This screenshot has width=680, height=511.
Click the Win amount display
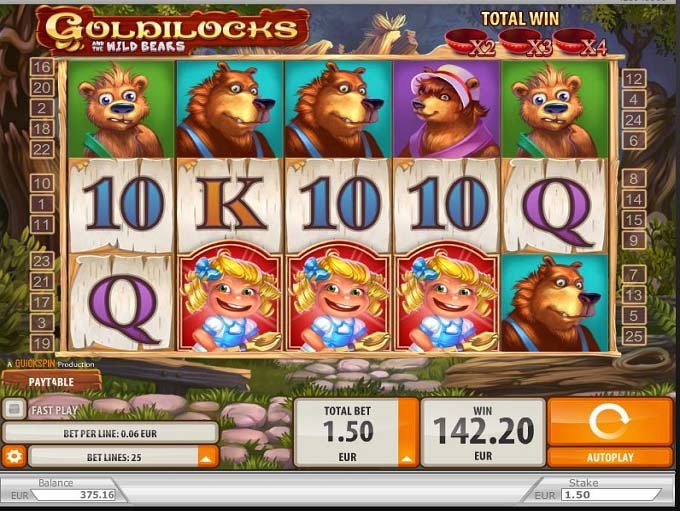point(483,433)
